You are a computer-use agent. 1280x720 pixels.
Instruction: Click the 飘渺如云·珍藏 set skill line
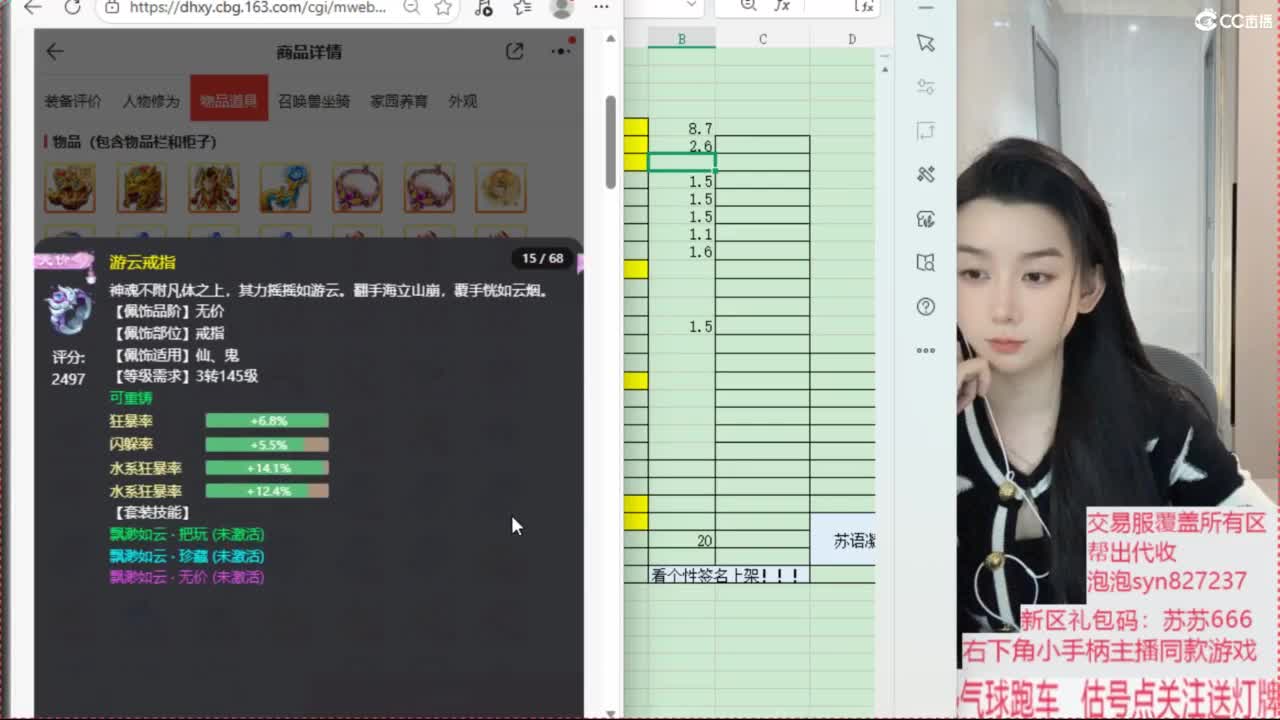coord(187,556)
